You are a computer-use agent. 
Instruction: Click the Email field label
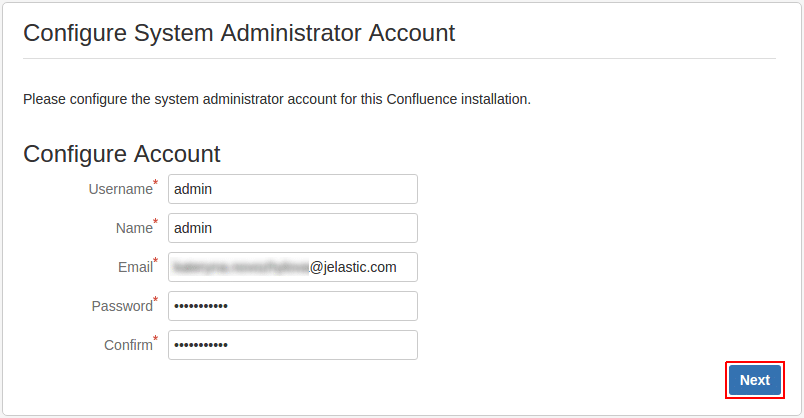coord(135,267)
